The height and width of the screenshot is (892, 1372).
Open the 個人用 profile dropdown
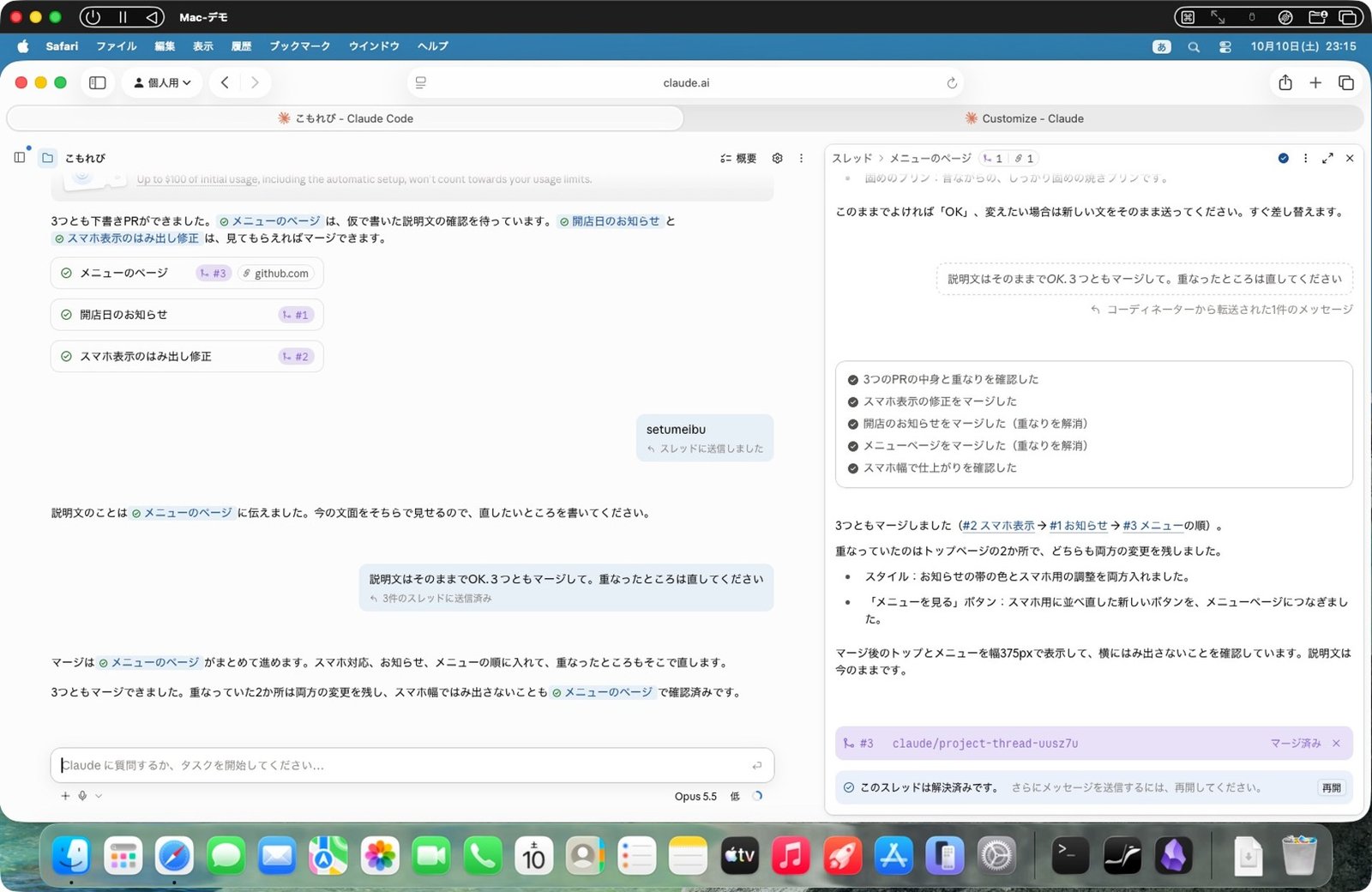[162, 82]
